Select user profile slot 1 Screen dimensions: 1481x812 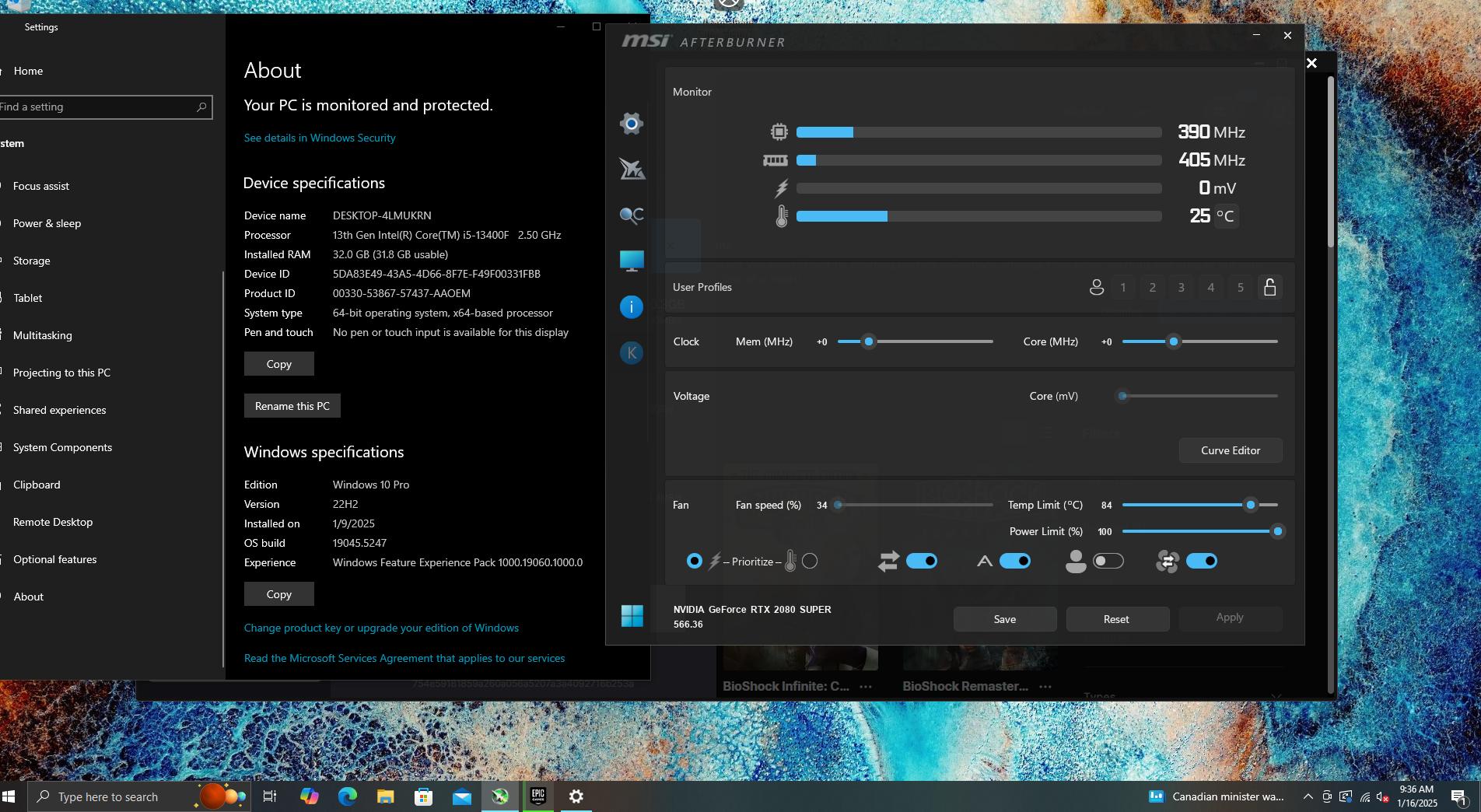coord(1123,288)
